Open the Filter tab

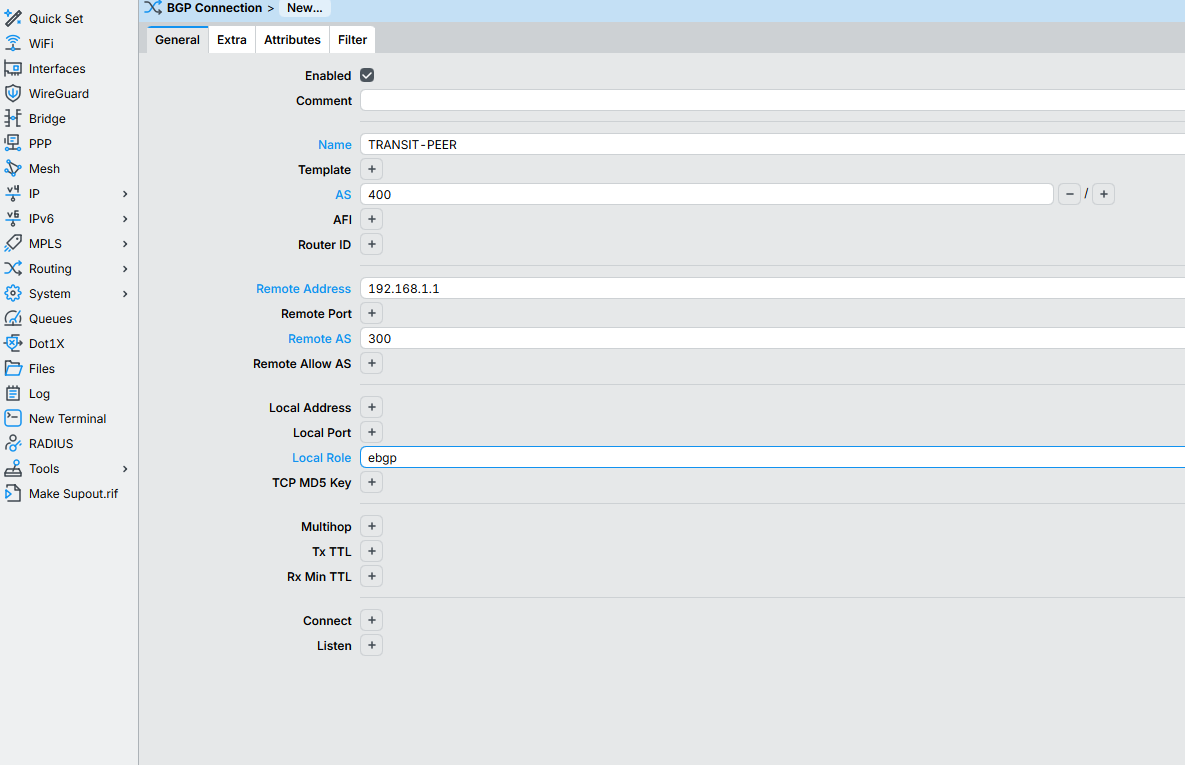pos(352,39)
